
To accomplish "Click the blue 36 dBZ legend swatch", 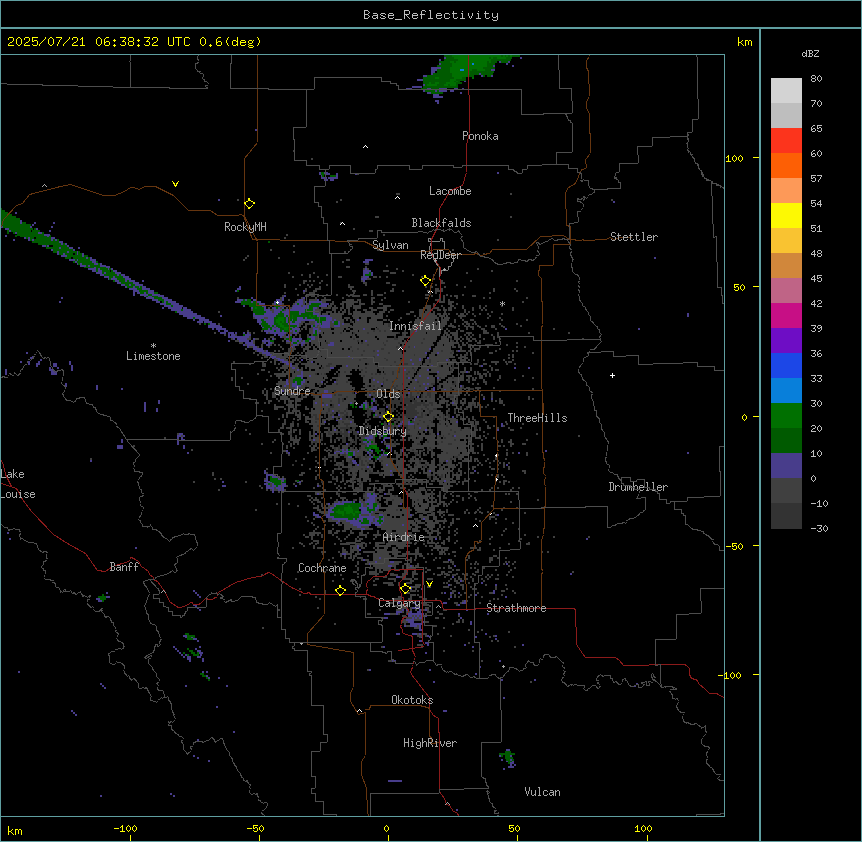I will (786, 365).
